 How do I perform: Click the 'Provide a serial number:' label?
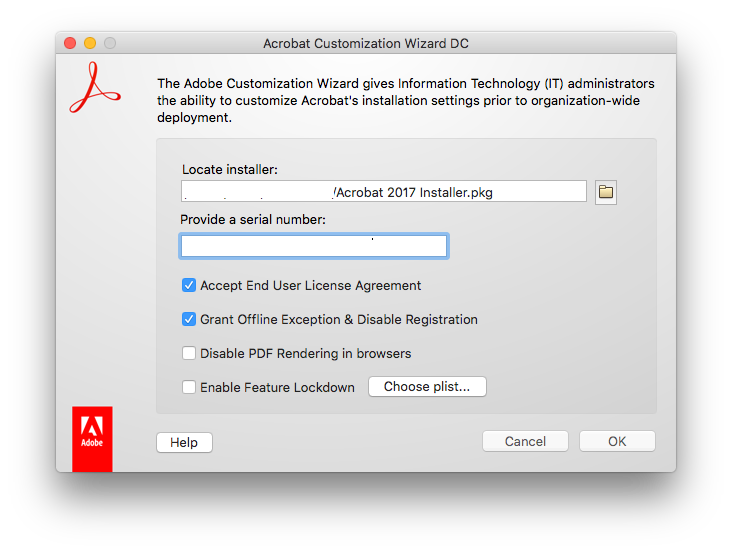253,219
